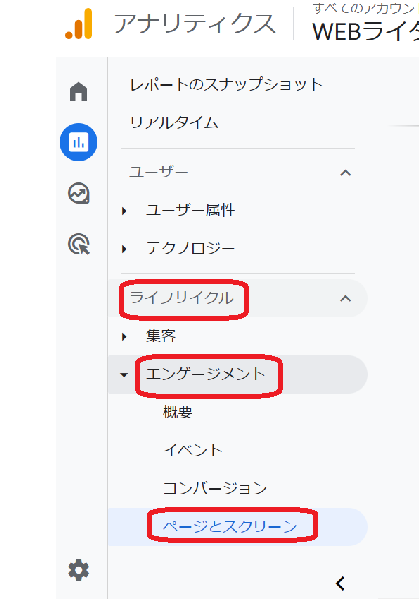419x608 pixels.
Task: Open the Home icon in sidebar
Action: (x=79, y=92)
